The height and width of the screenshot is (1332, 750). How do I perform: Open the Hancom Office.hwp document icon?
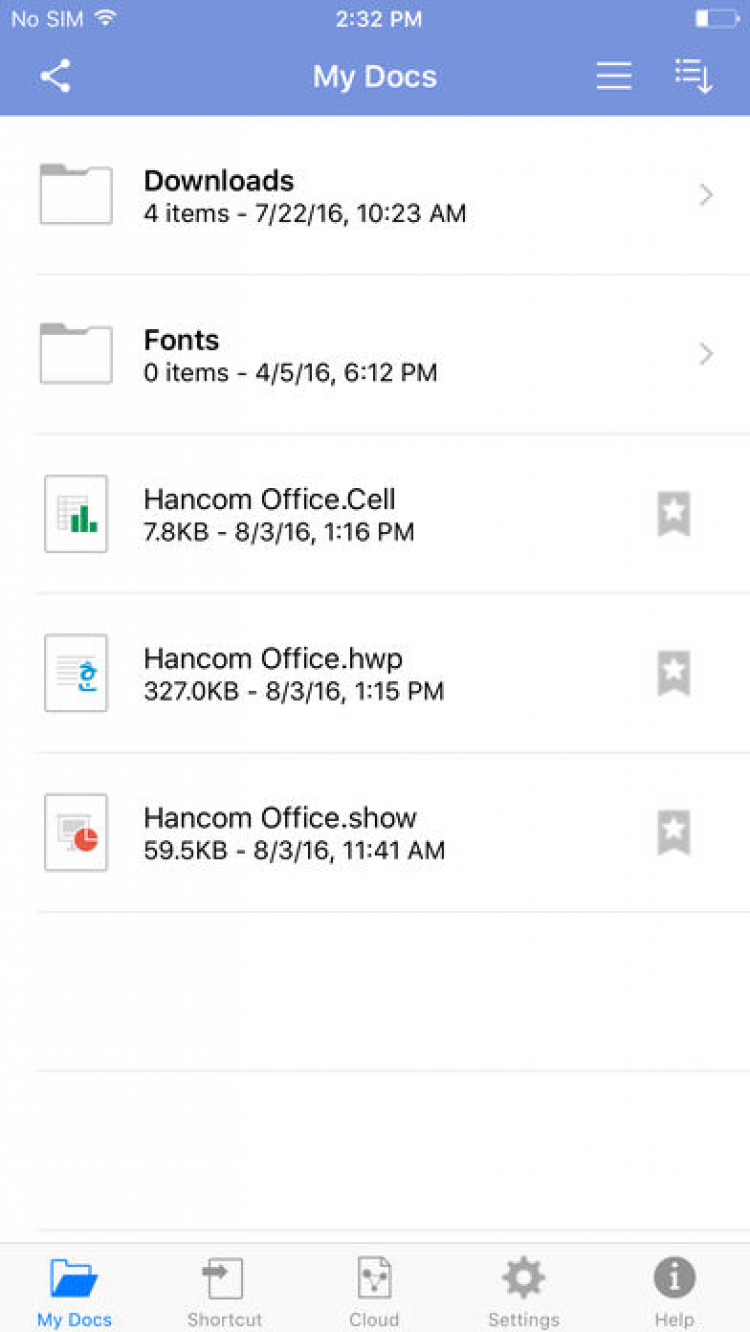click(x=76, y=673)
